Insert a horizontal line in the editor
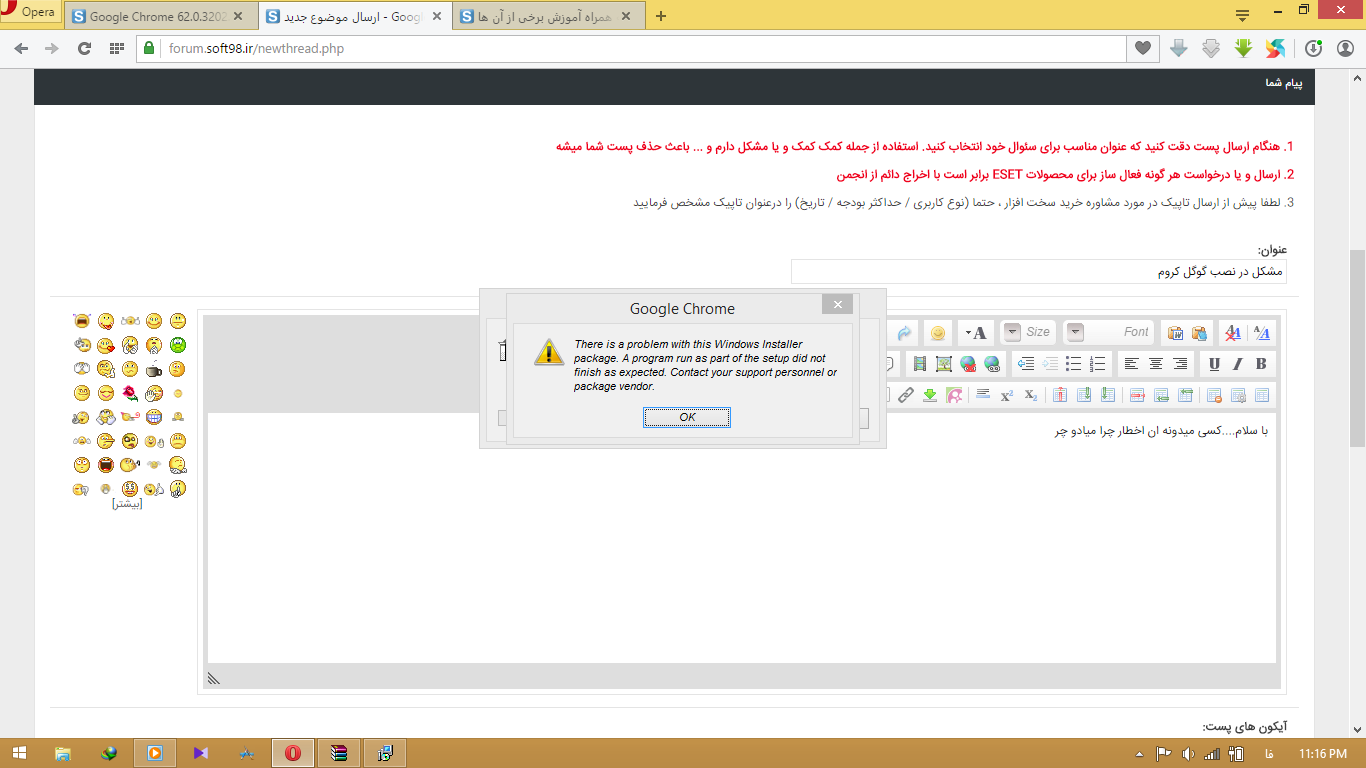This screenshot has height=768, width=1366. click(x=983, y=395)
